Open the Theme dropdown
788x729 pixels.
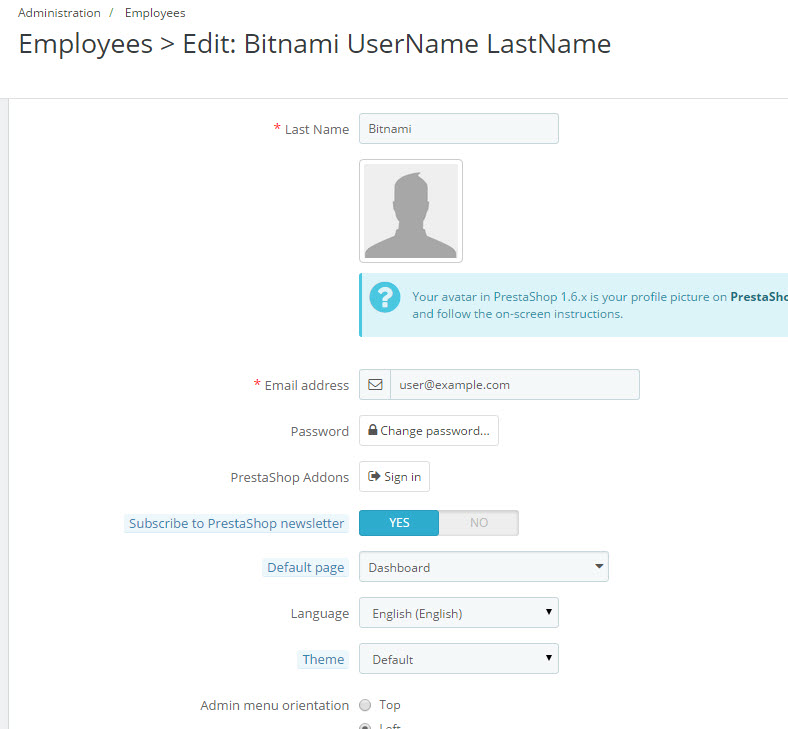tap(458, 659)
